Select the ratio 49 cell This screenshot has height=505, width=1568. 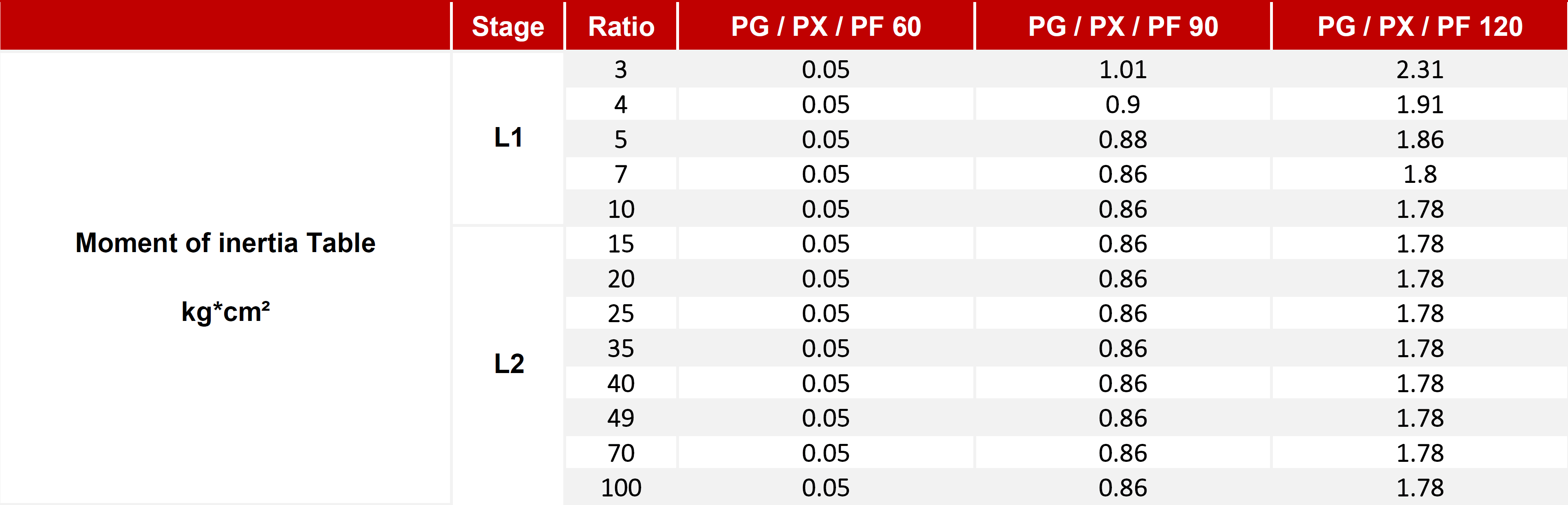(621, 418)
